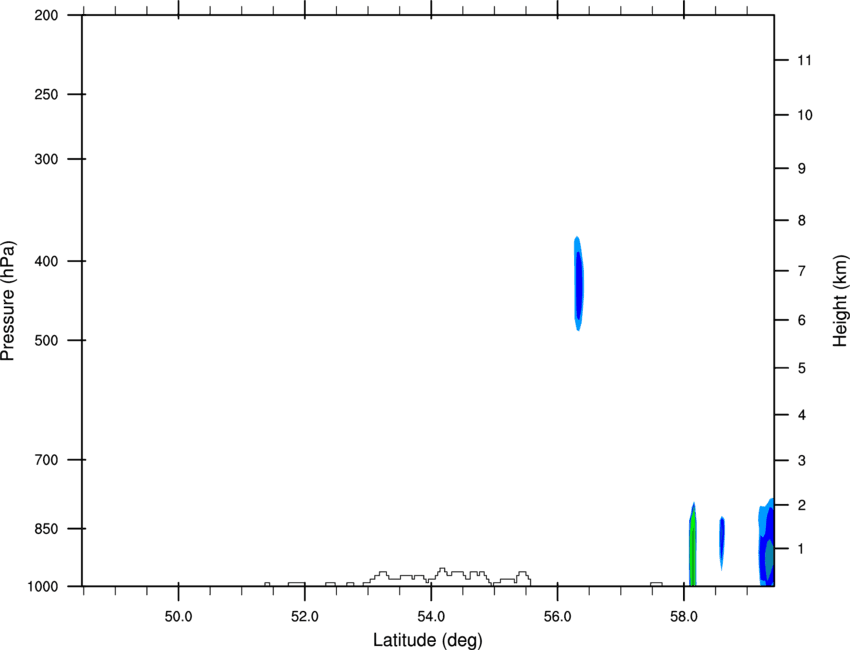
Task: Click the Pressure (hPa) axis title
Action: coord(8,301)
